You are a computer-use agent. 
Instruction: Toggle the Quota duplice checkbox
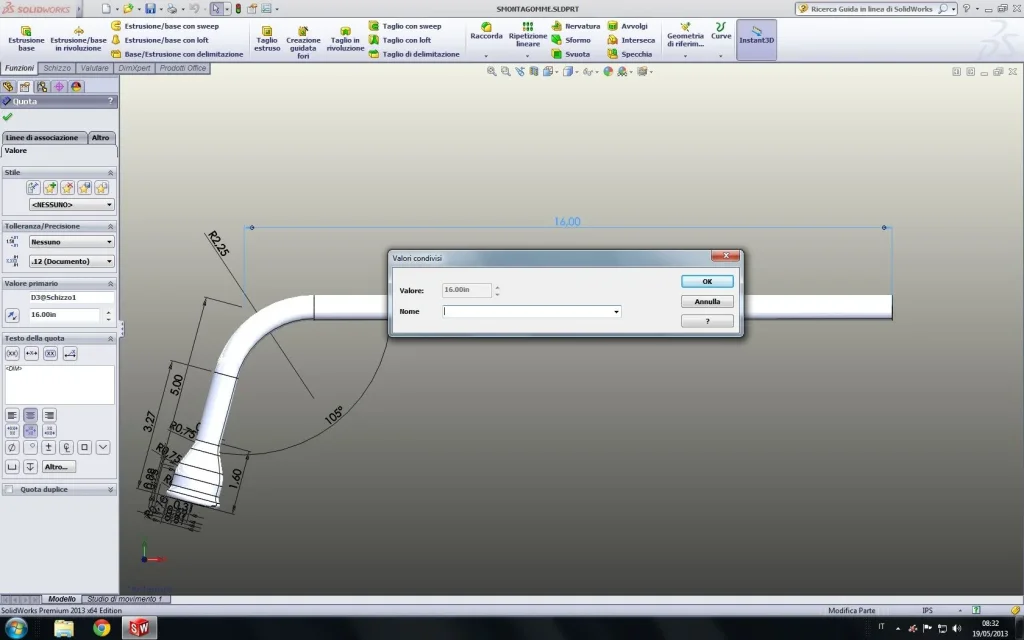click(9, 490)
